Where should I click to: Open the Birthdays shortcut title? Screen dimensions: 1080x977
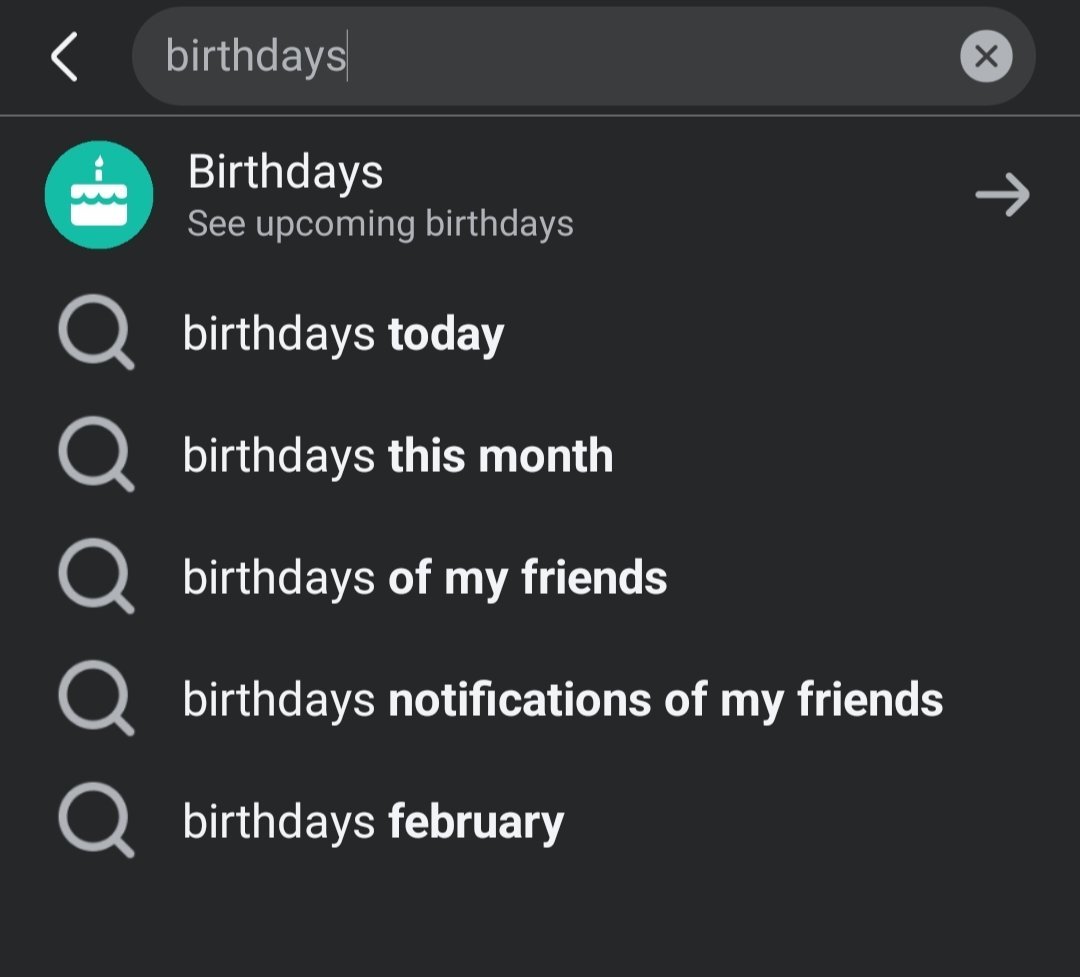(x=285, y=172)
